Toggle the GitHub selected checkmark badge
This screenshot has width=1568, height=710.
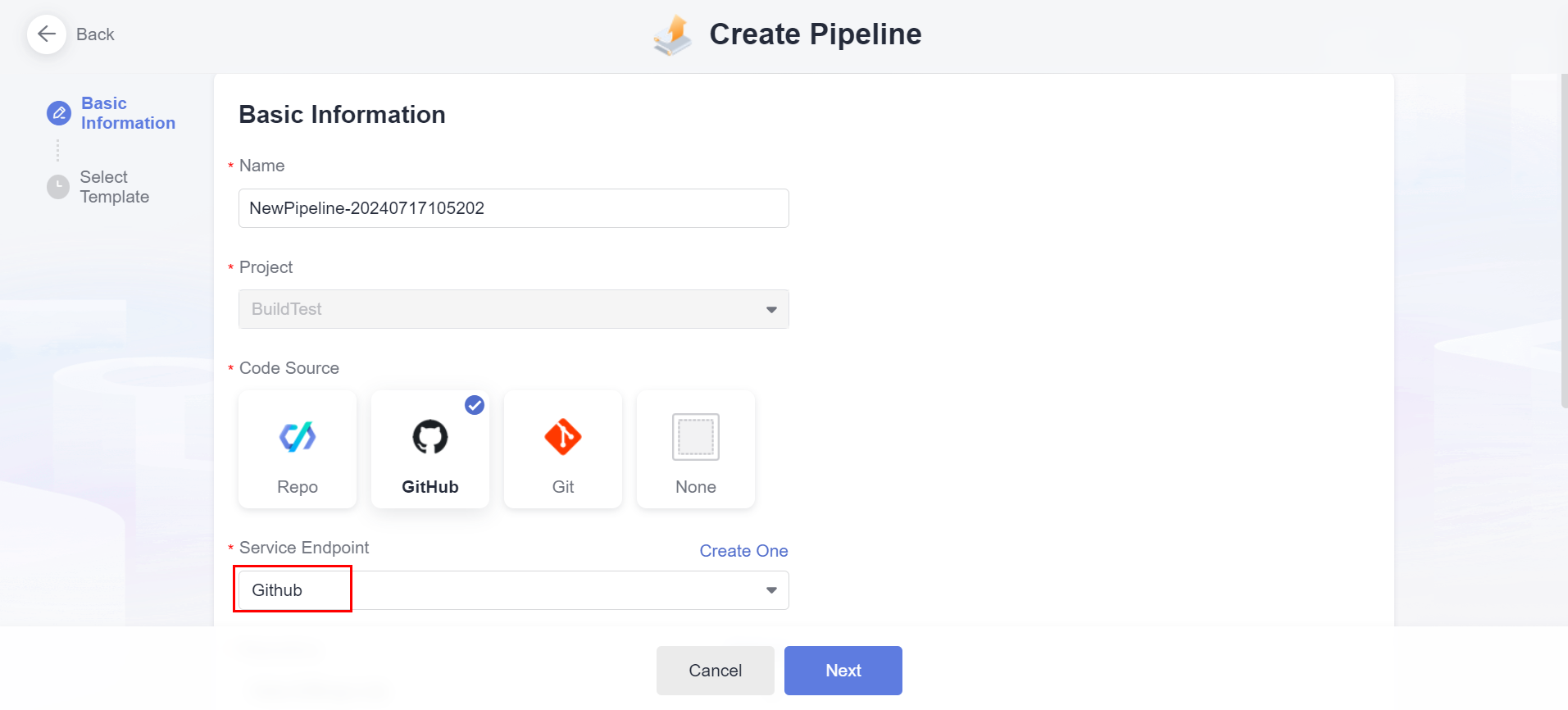point(475,405)
